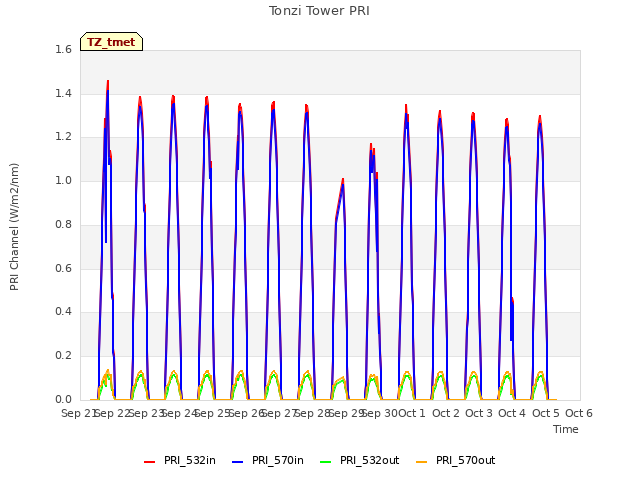Click the Oct 1 x-axis tick label
The height and width of the screenshot is (480, 640).
[412, 413]
